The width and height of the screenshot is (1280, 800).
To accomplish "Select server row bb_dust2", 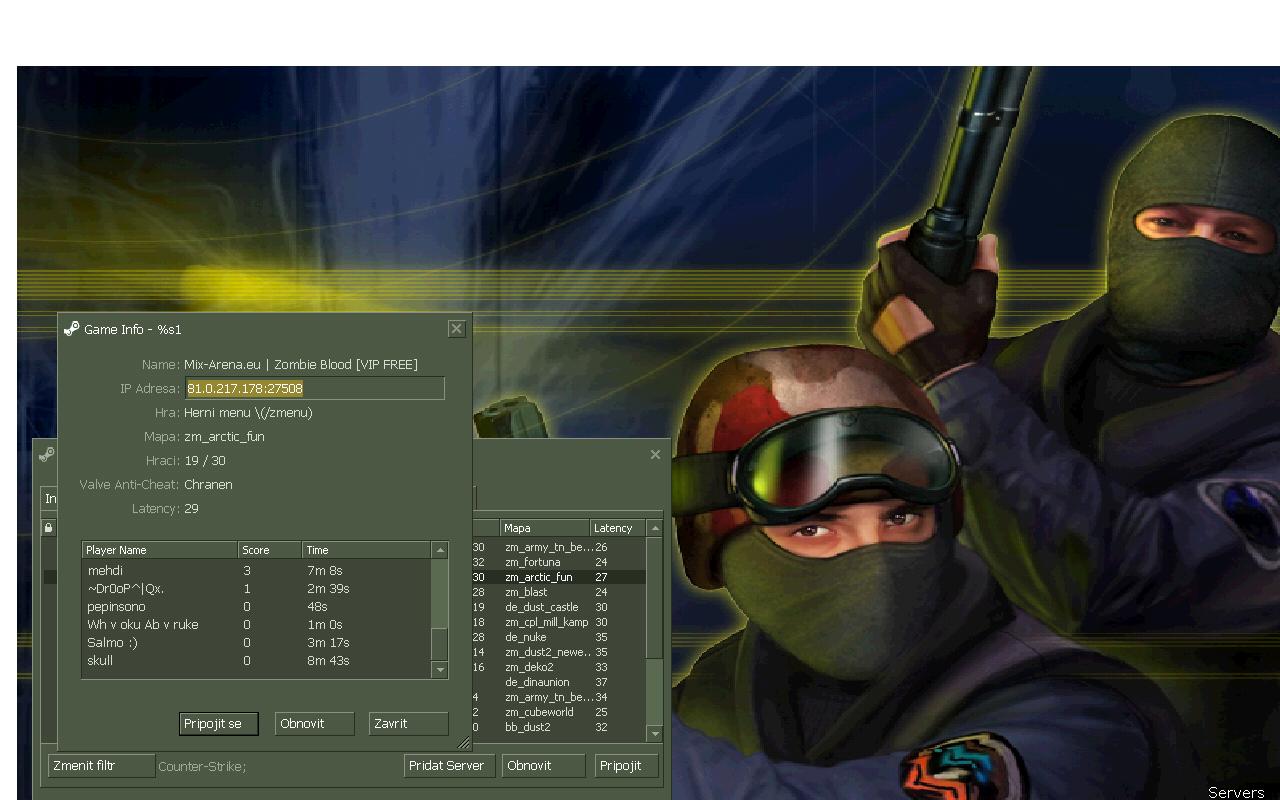I will click(x=558, y=727).
